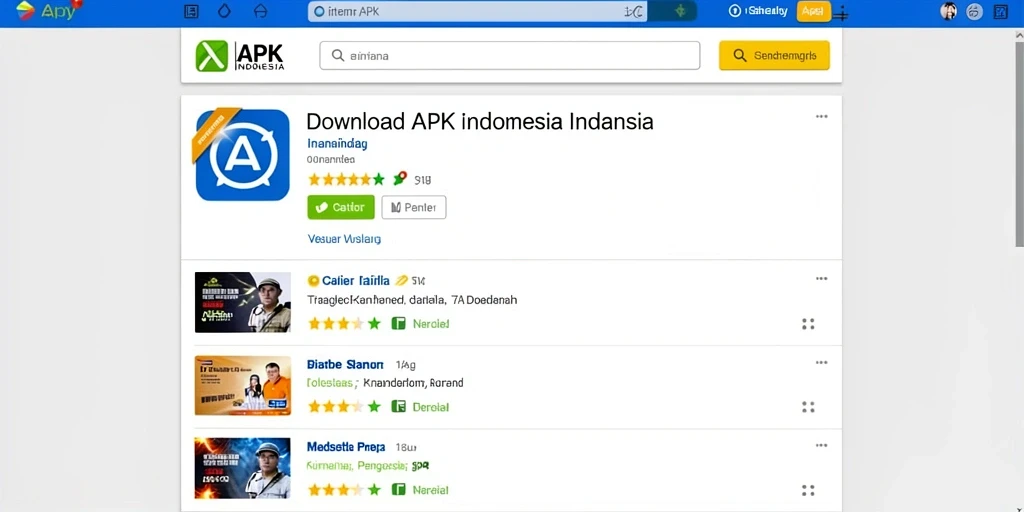Open 'Calier Iairila' app thumbnail

pos(243,302)
